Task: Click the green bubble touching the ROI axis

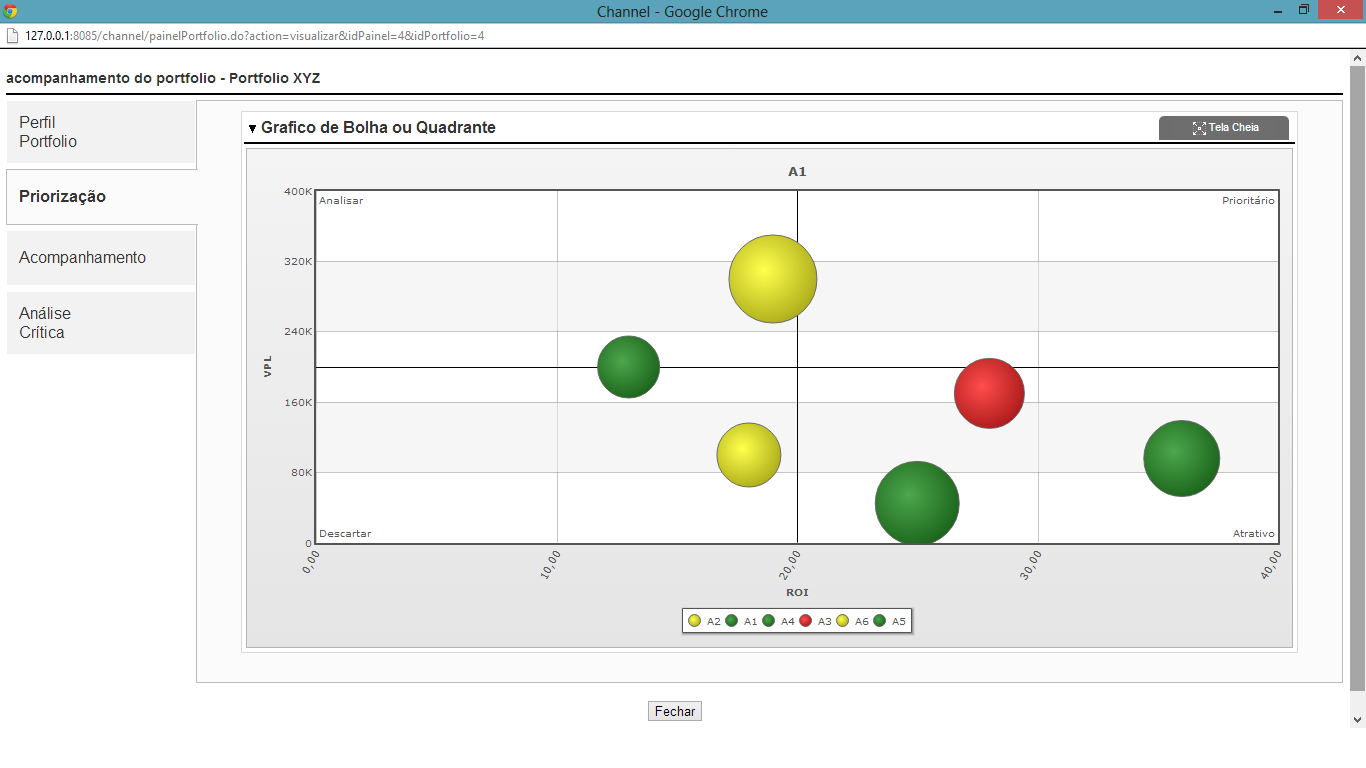Action: coord(917,503)
